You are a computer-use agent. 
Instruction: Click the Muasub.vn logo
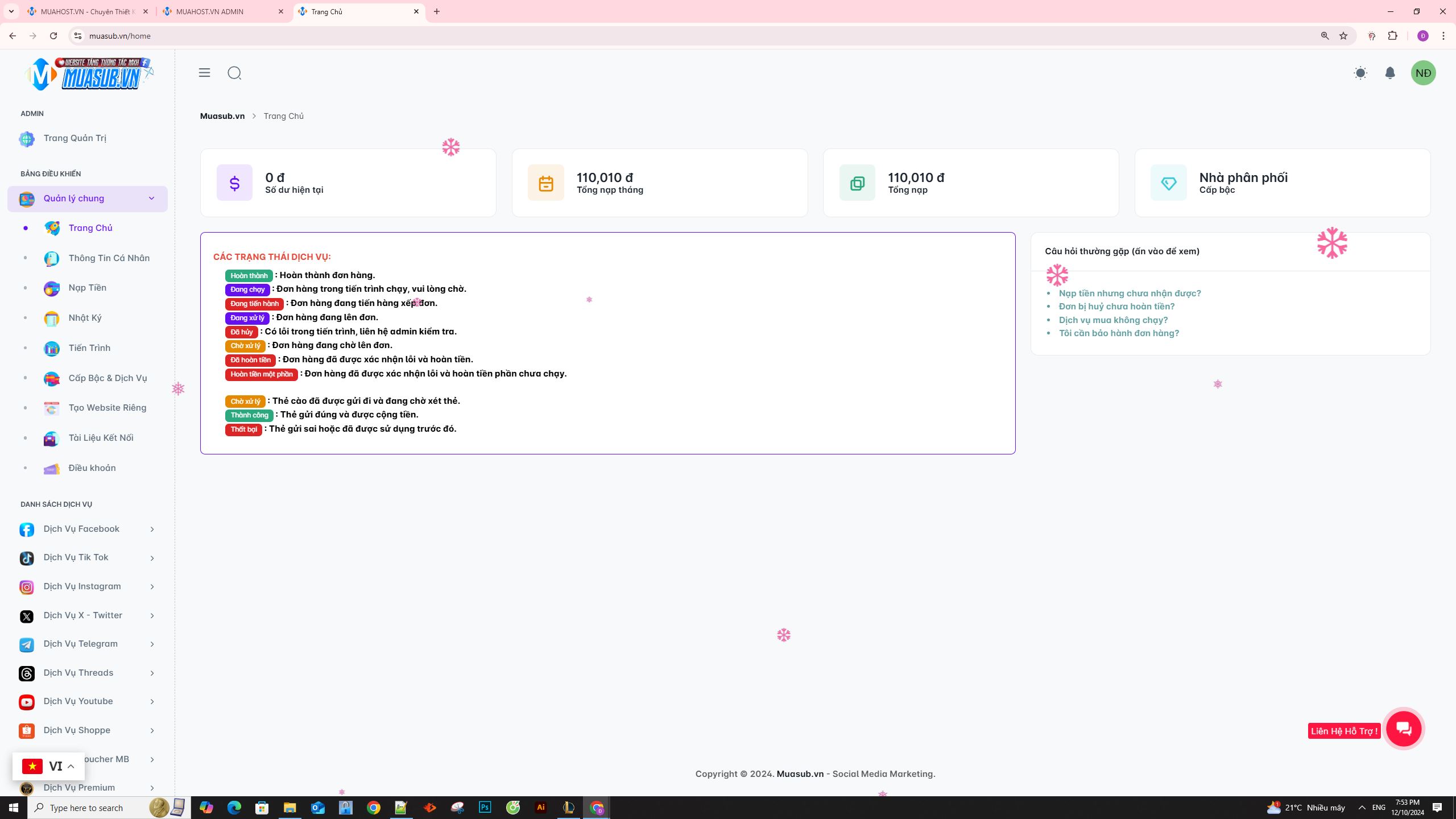(x=88, y=73)
